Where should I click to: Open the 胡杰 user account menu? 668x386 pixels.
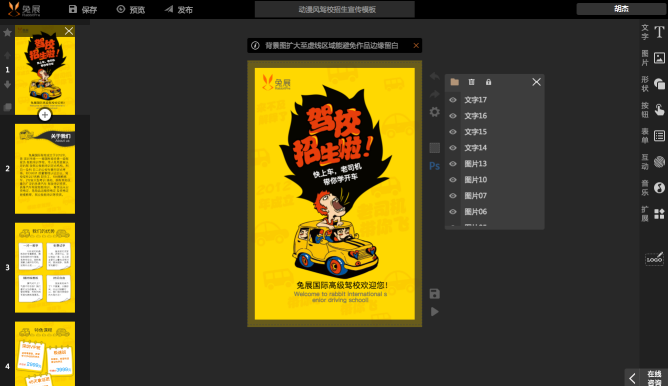pyautogui.click(x=621, y=9)
